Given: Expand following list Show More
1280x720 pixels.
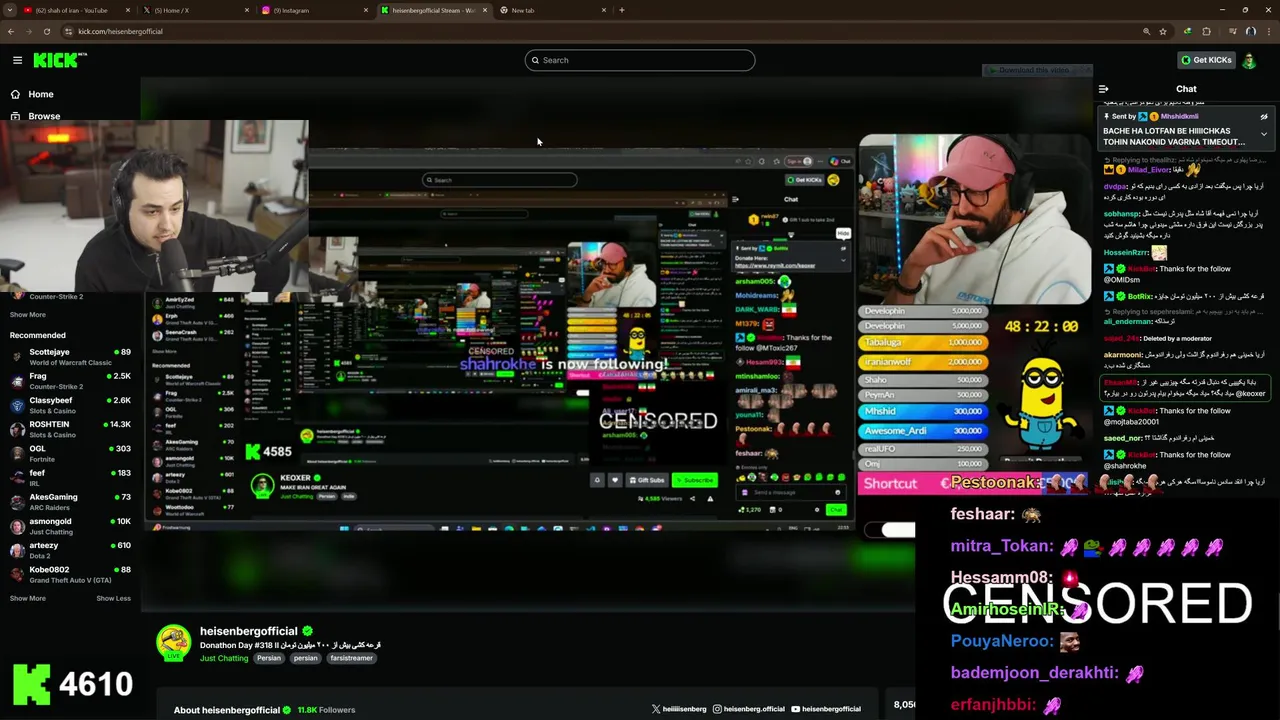Looking at the screenshot, I should [x=28, y=314].
